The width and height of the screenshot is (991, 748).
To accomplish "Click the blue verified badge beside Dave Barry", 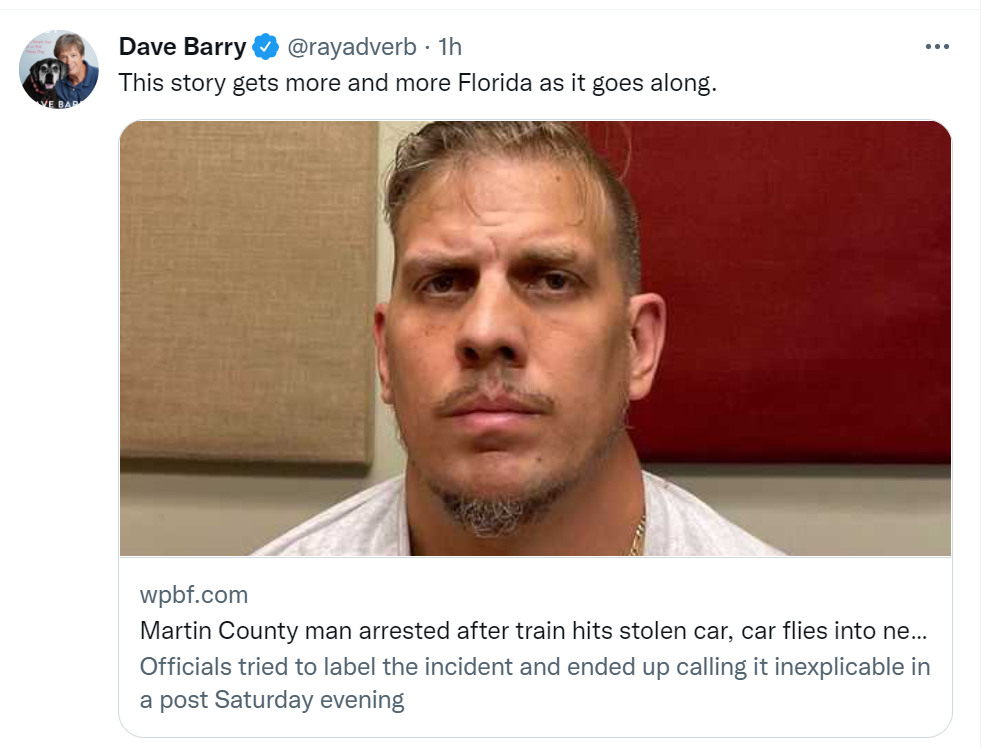I will pos(264,45).
